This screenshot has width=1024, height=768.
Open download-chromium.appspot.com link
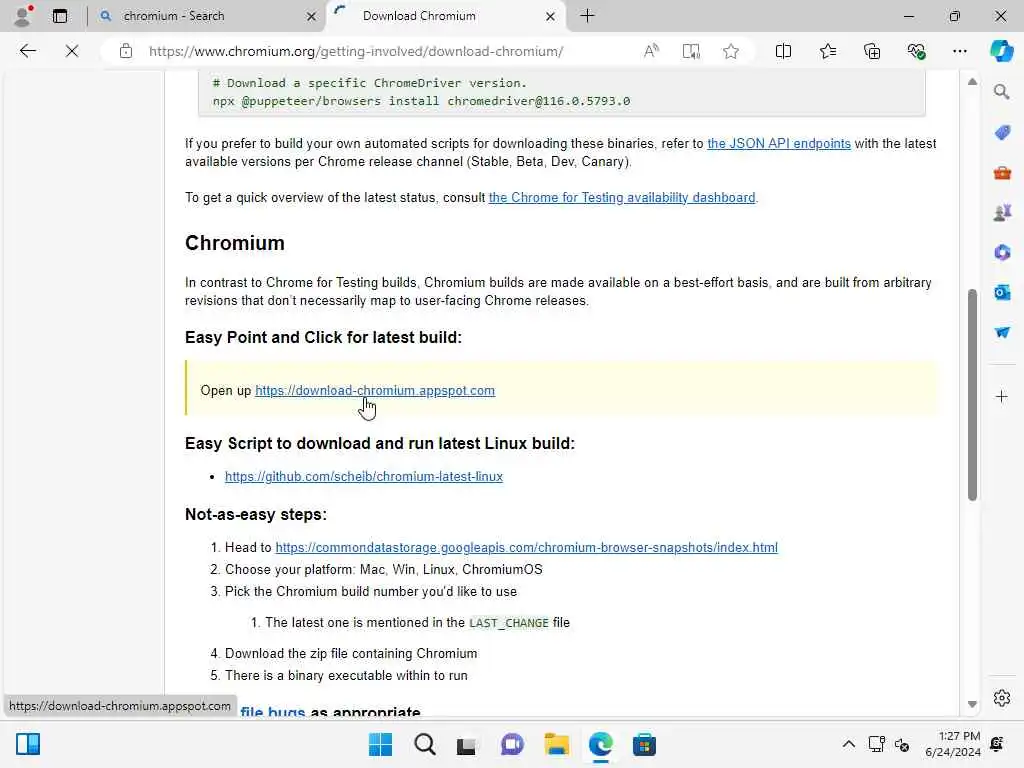[375, 391]
